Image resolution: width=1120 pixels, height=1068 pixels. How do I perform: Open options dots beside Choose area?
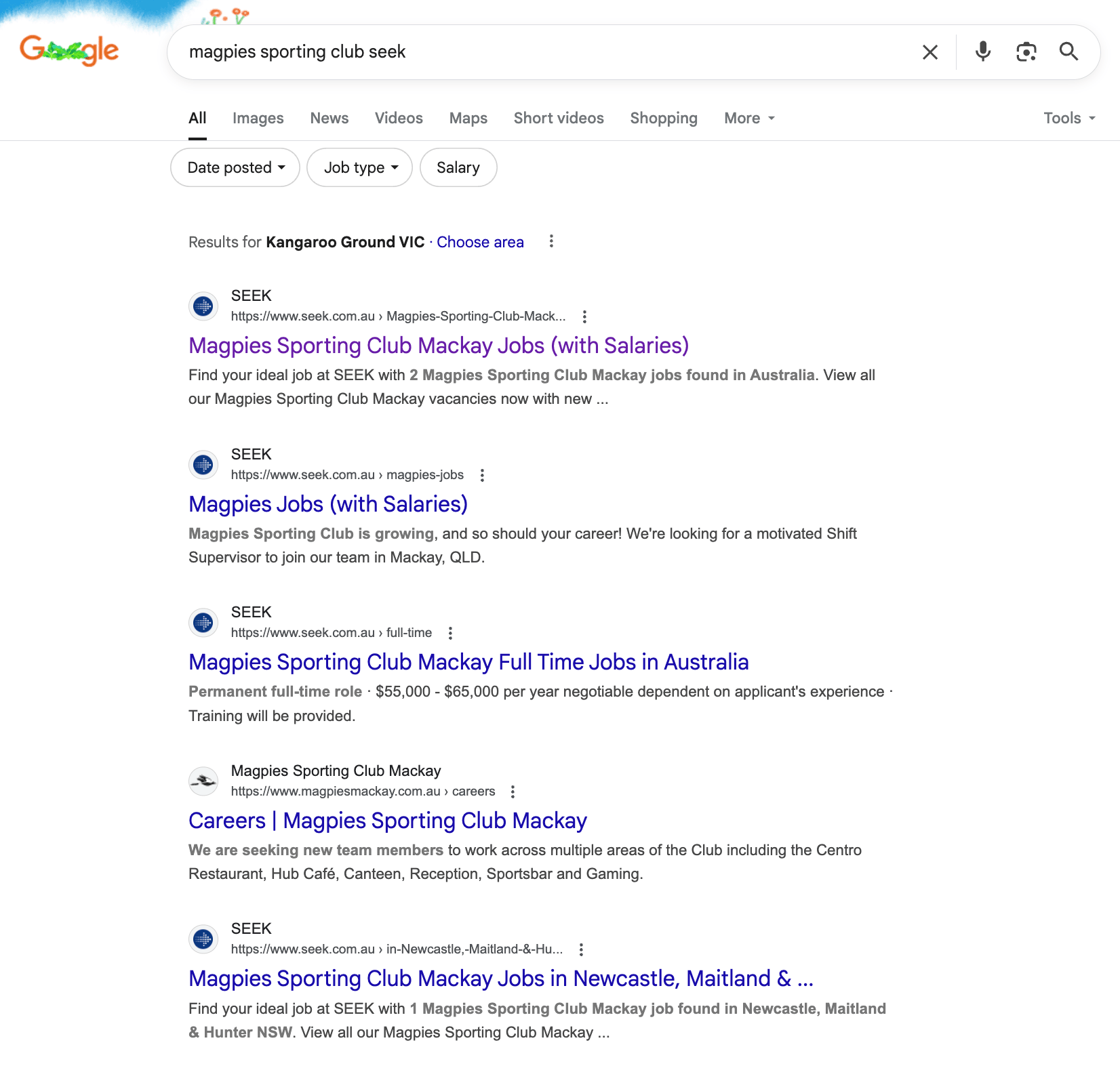click(551, 241)
